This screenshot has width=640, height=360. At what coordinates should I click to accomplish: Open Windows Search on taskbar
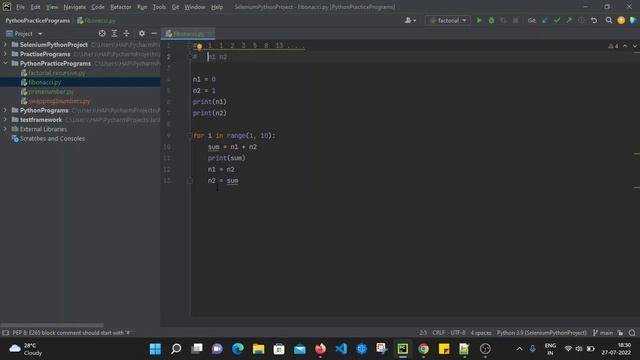coord(176,349)
